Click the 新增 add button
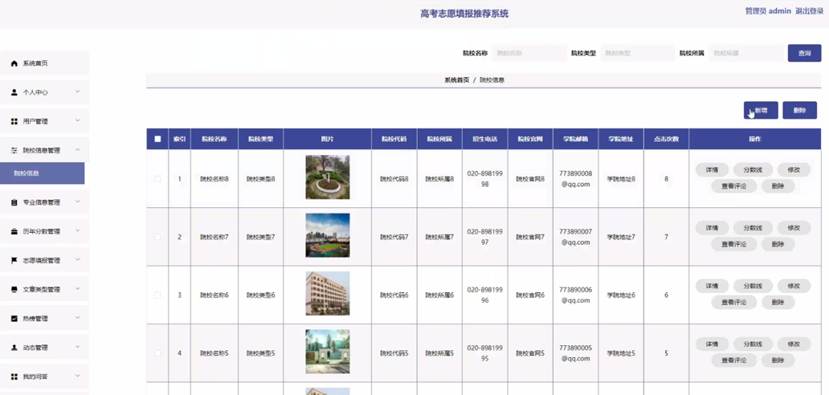The height and width of the screenshot is (395, 829). pos(760,111)
